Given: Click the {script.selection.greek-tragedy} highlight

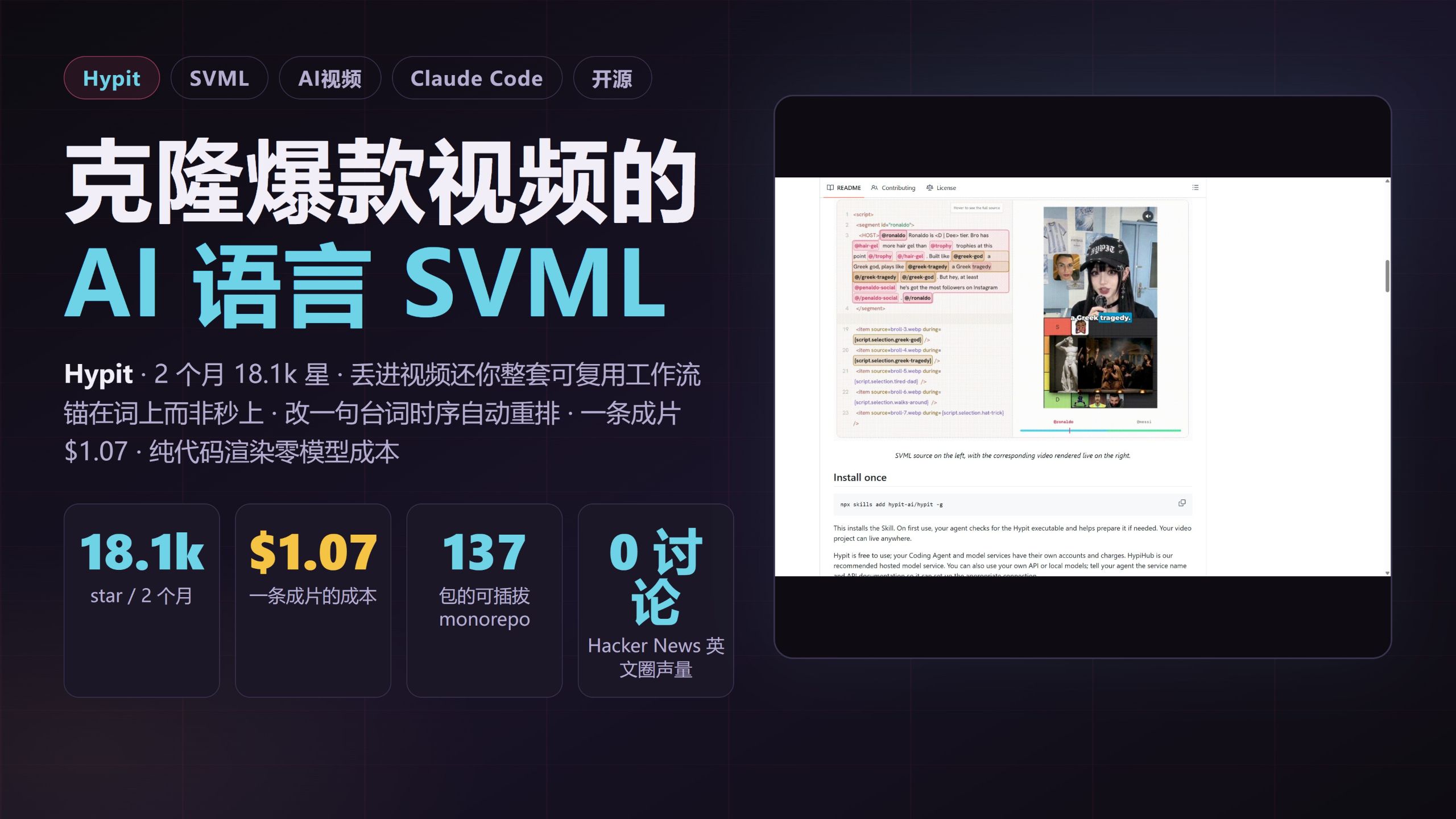Looking at the screenshot, I should tap(892, 361).
